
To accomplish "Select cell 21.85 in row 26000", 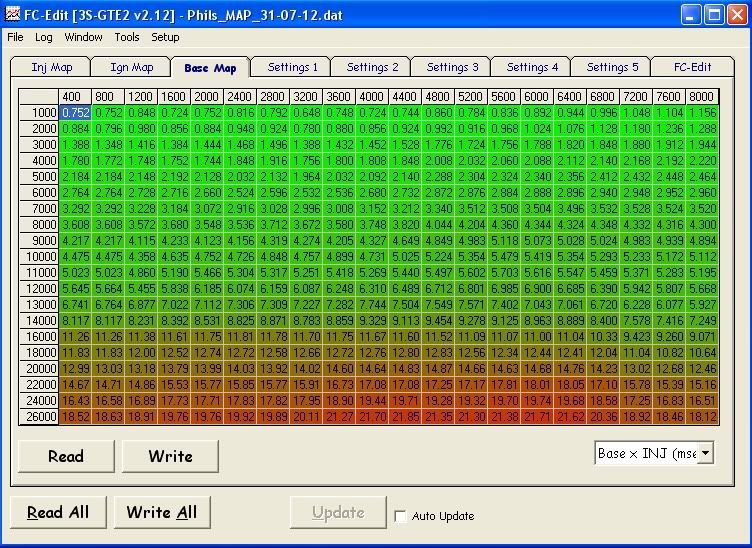I will point(405,417).
